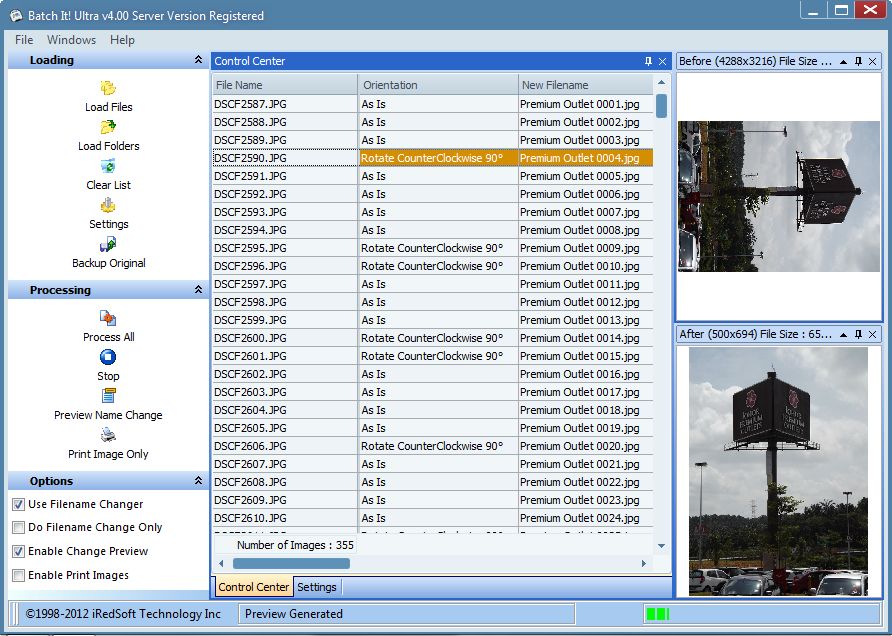Click the Print Image Only icon

point(108,436)
